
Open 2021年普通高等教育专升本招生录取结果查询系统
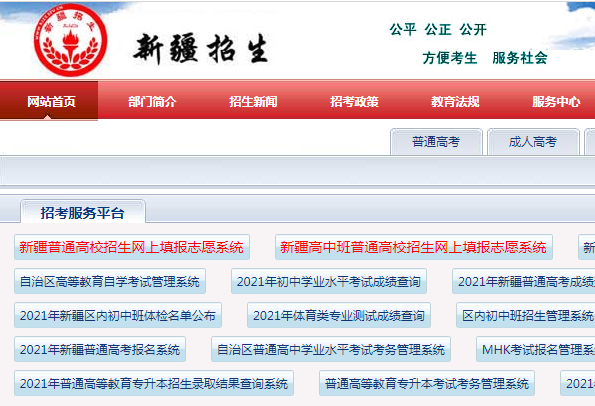point(154,383)
